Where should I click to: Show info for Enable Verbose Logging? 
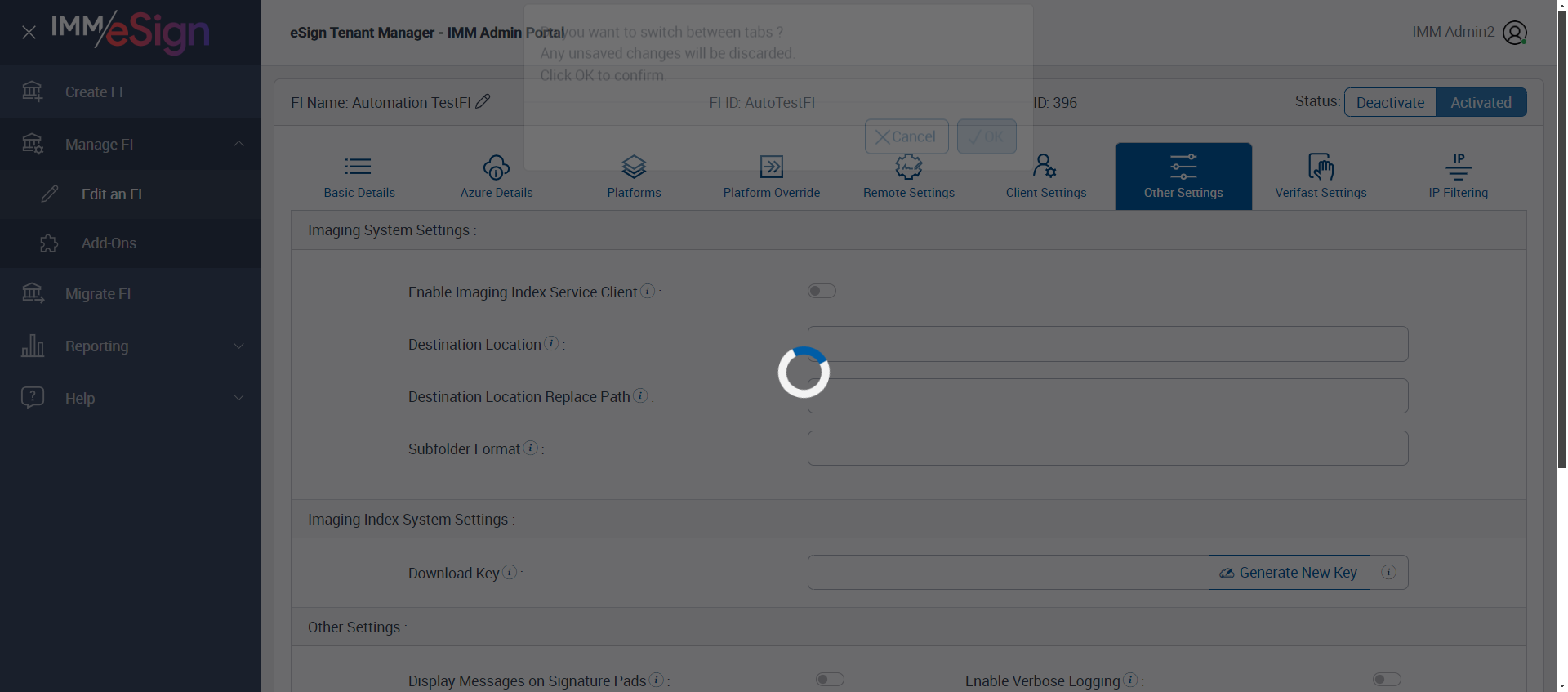(1130, 680)
